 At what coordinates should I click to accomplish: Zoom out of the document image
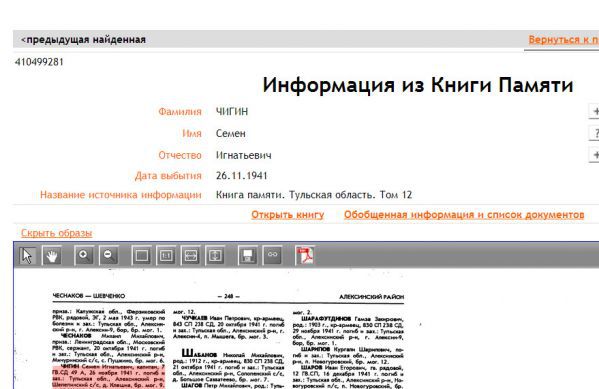(109, 255)
